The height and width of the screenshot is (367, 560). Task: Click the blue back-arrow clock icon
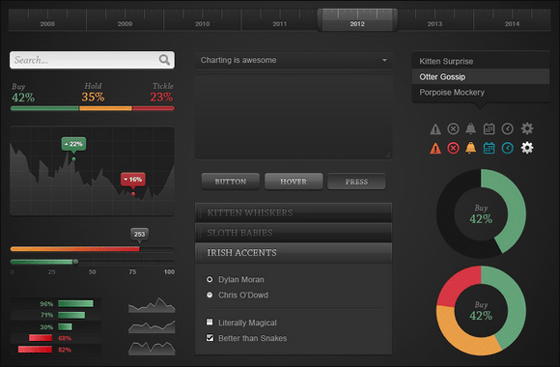pyautogui.click(x=508, y=148)
